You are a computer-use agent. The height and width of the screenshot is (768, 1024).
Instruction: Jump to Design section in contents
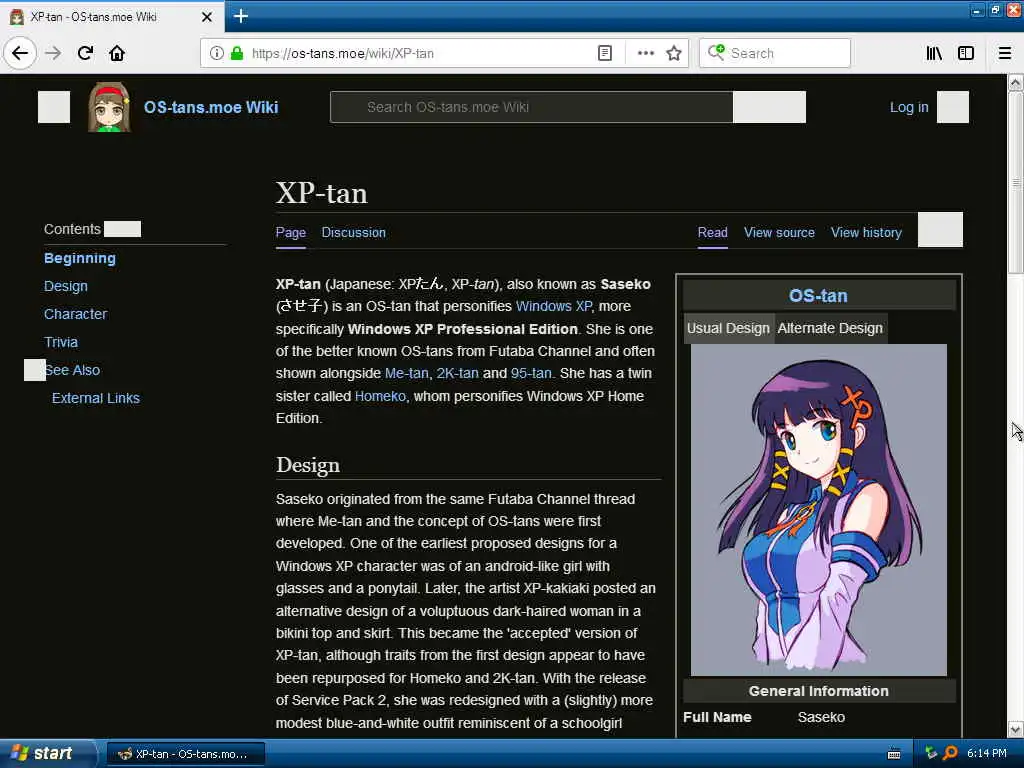(x=65, y=286)
